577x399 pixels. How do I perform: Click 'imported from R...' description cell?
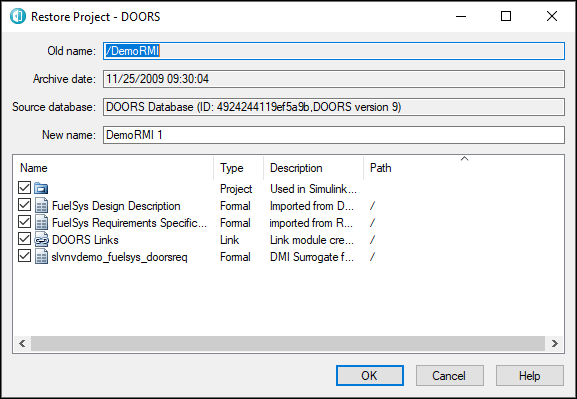point(311,223)
